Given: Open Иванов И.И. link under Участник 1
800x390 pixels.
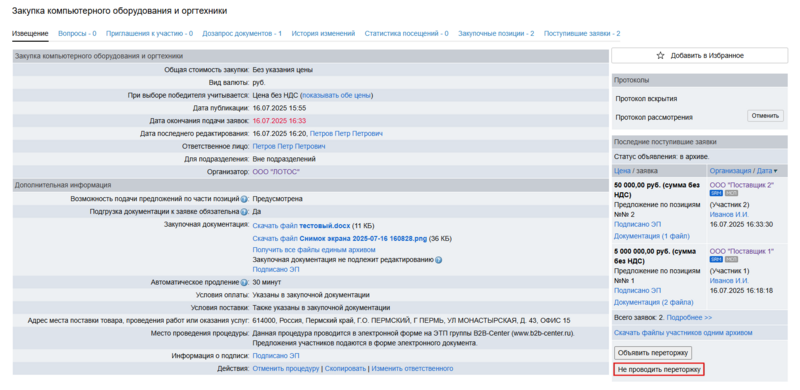Looking at the screenshot, I should click(729, 281).
